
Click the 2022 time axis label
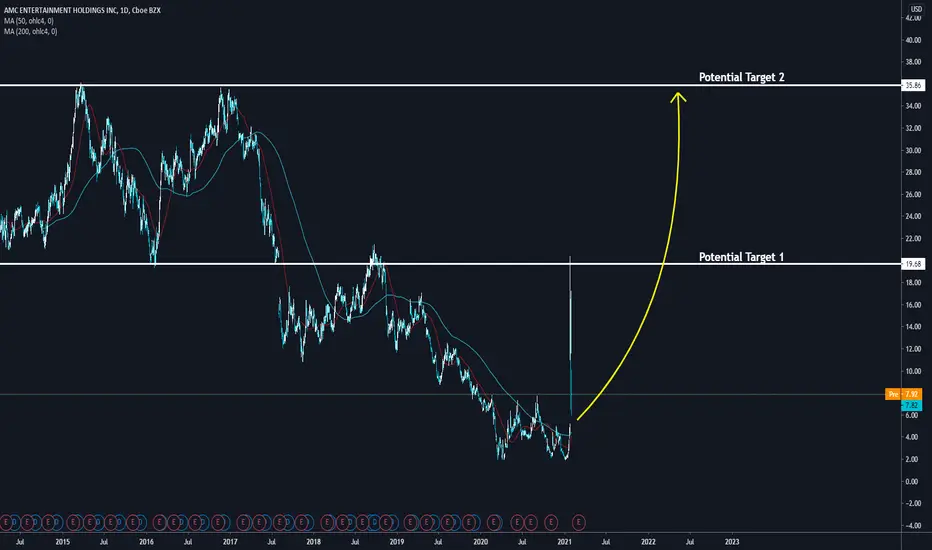tap(648, 542)
